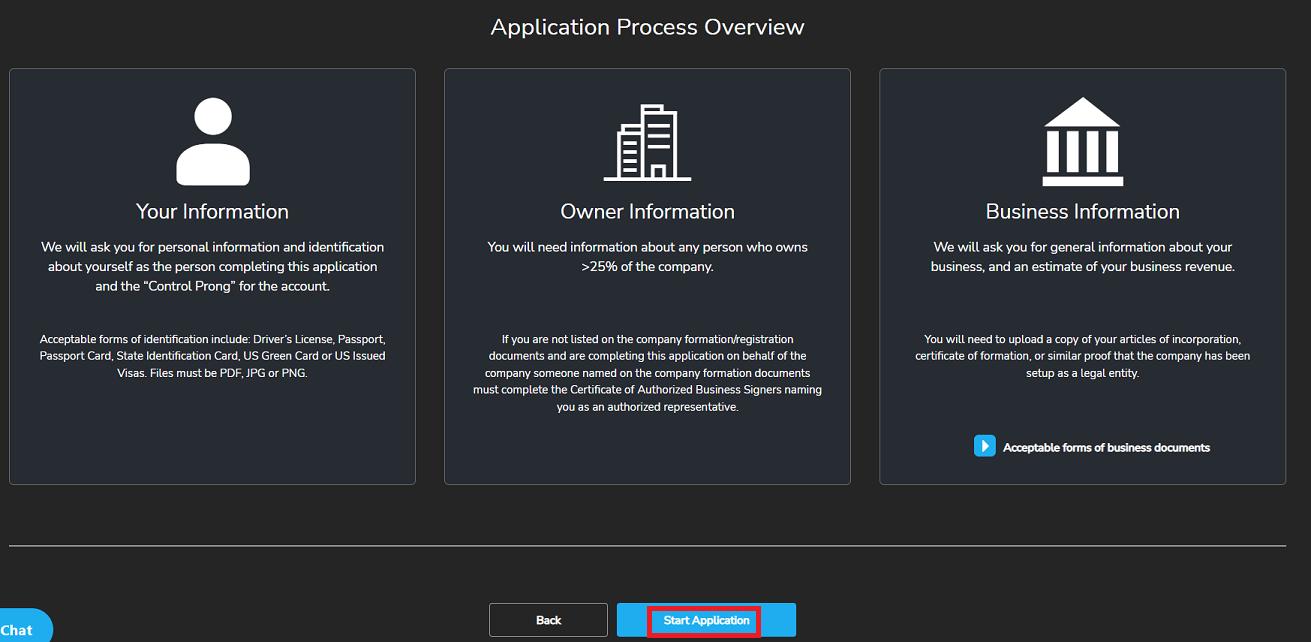Click the Certificate of Authorized Business Signers paragraph
This screenshot has height=642, width=1311.
pos(647,373)
